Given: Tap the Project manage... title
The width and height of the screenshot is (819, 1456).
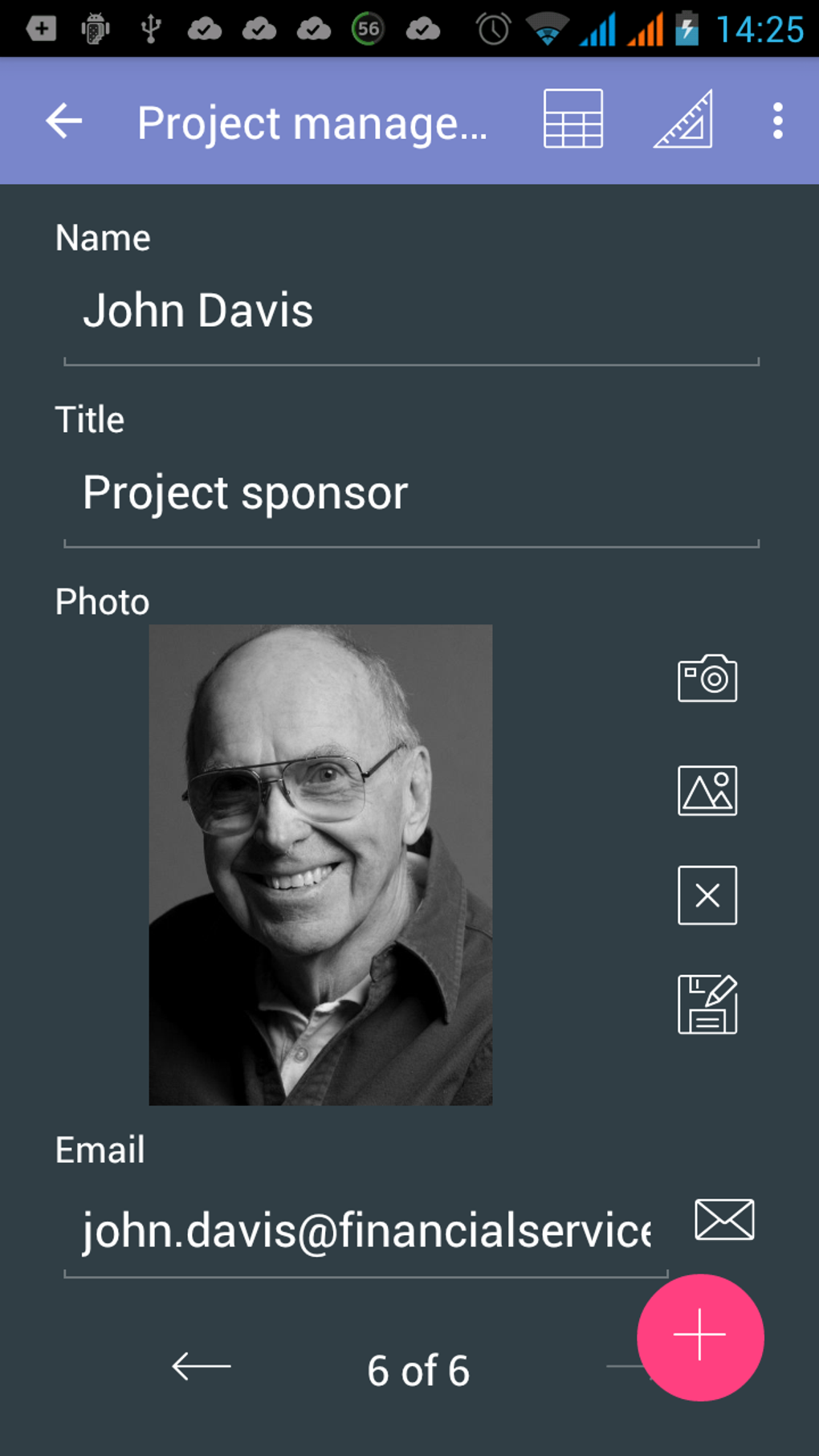Looking at the screenshot, I should click(312, 123).
